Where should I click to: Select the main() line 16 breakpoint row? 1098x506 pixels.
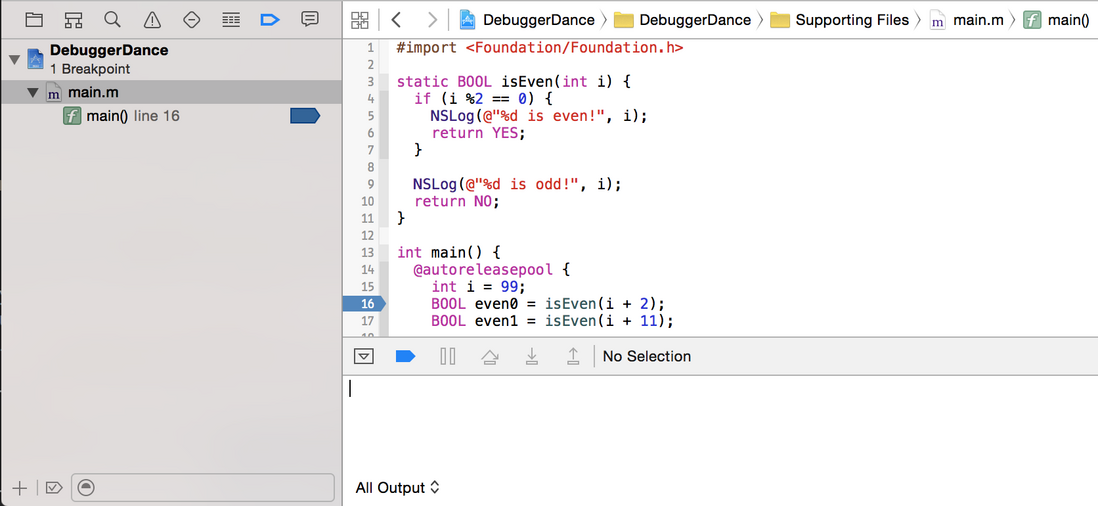(171, 116)
